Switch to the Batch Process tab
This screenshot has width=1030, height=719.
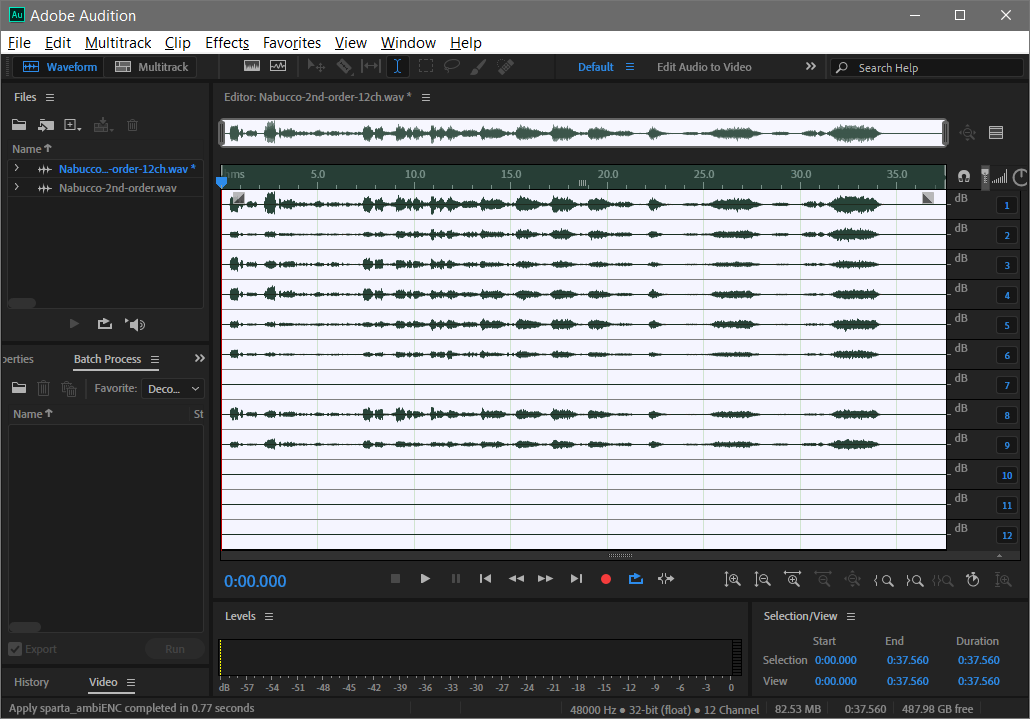click(107, 359)
